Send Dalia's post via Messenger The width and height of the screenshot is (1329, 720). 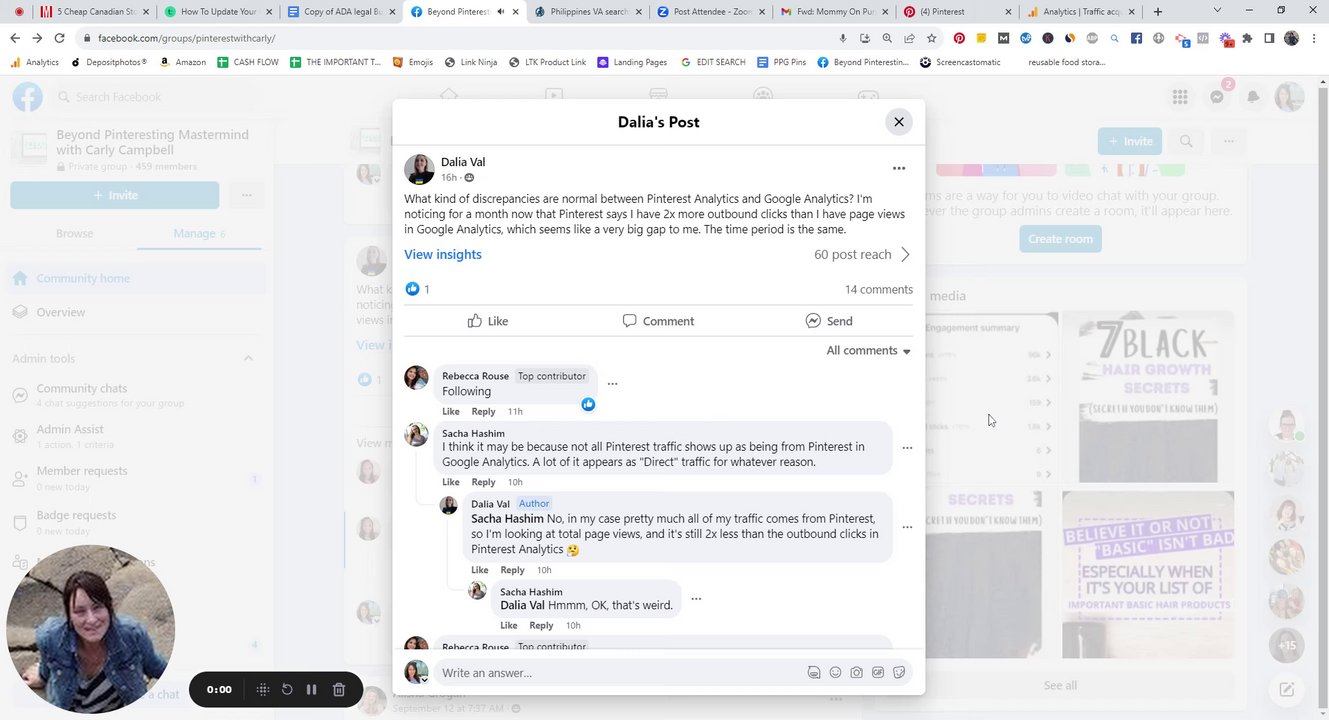[829, 321]
